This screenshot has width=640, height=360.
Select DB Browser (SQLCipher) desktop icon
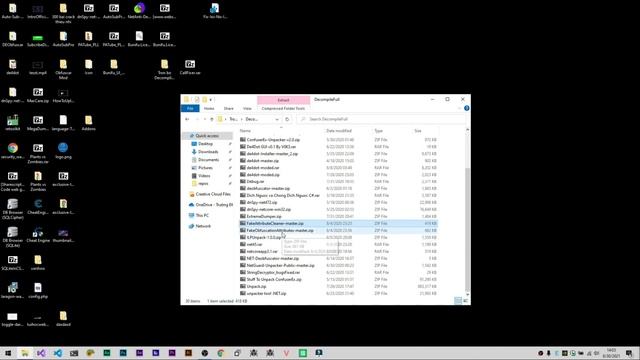[x=12, y=209]
